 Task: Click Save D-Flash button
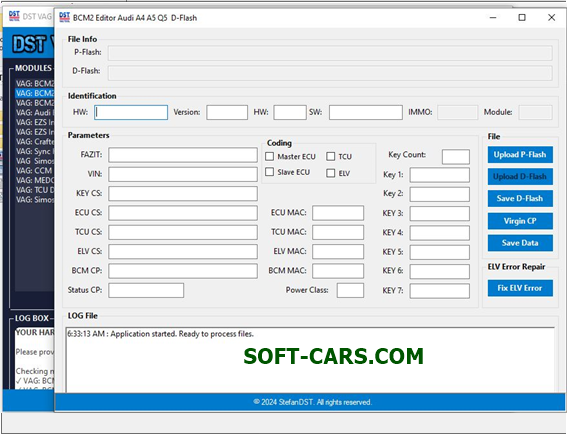[x=520, y=199]
